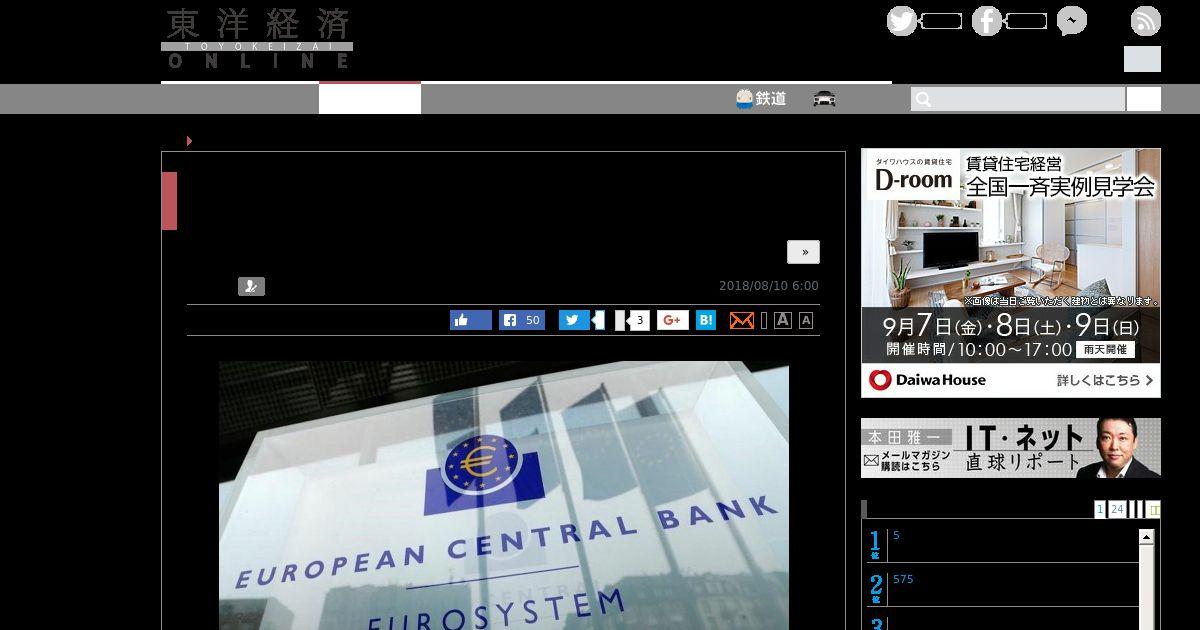Click the large rank 1 number badge
Image resolution: width=1200 pixels, height=630 pixels.
pos(875,543)
